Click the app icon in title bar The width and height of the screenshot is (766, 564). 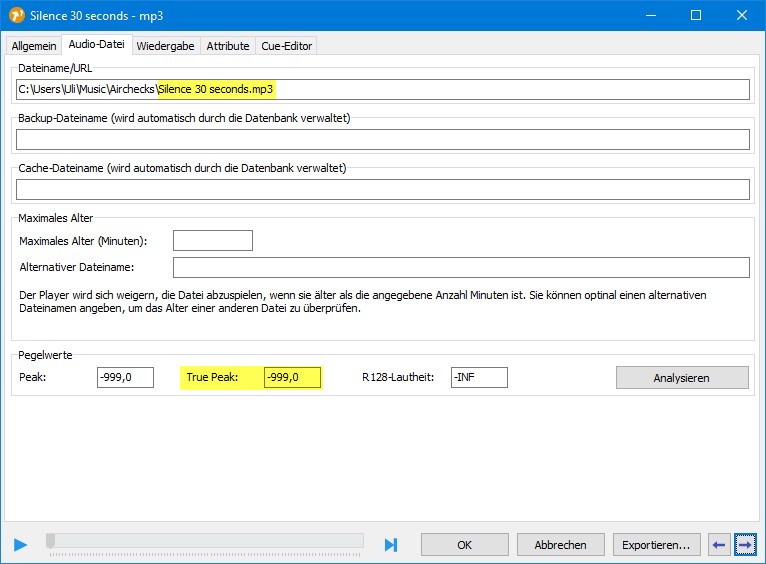tap(17, 16)
